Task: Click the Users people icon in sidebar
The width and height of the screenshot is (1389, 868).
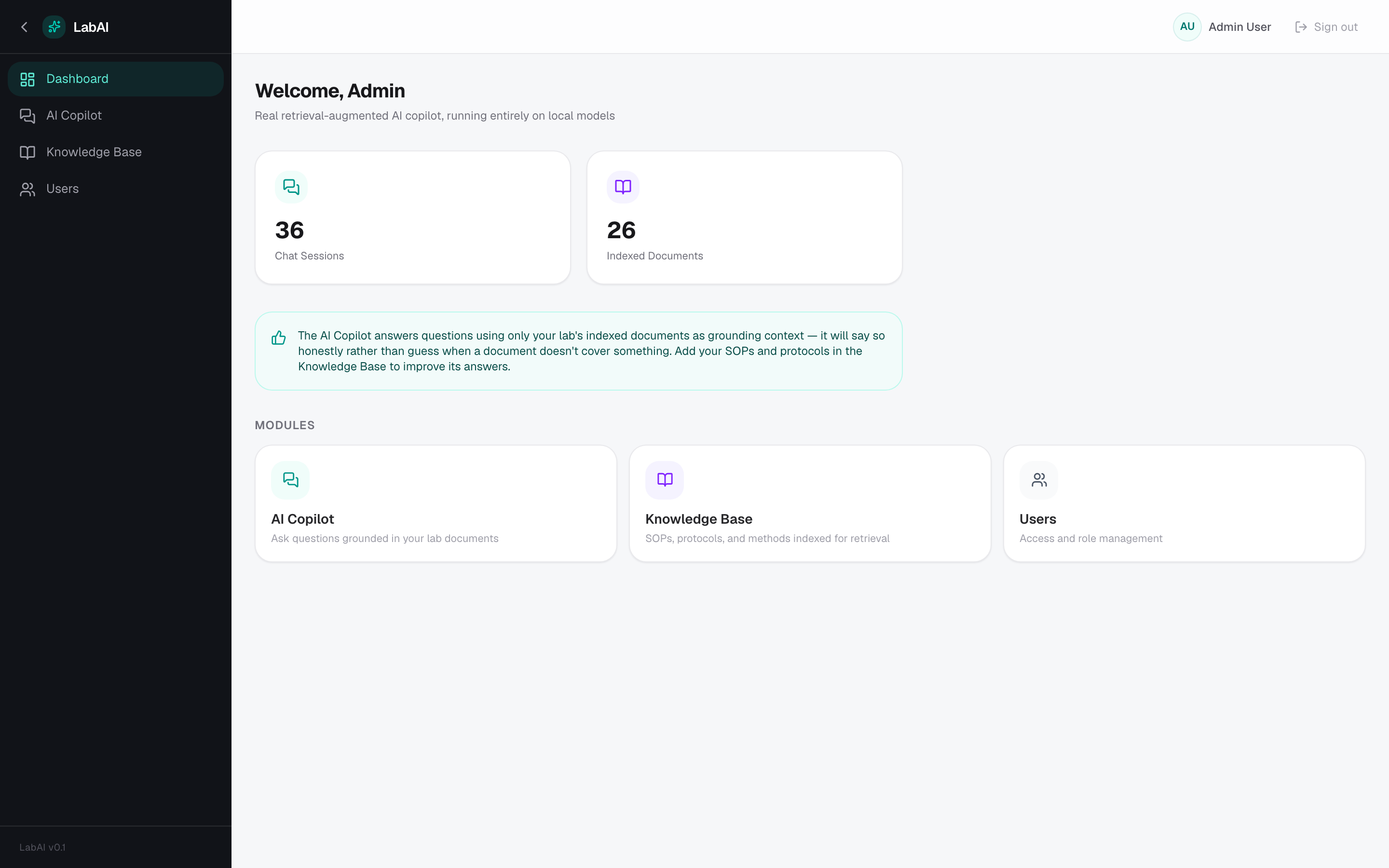Action: (27, 189)
